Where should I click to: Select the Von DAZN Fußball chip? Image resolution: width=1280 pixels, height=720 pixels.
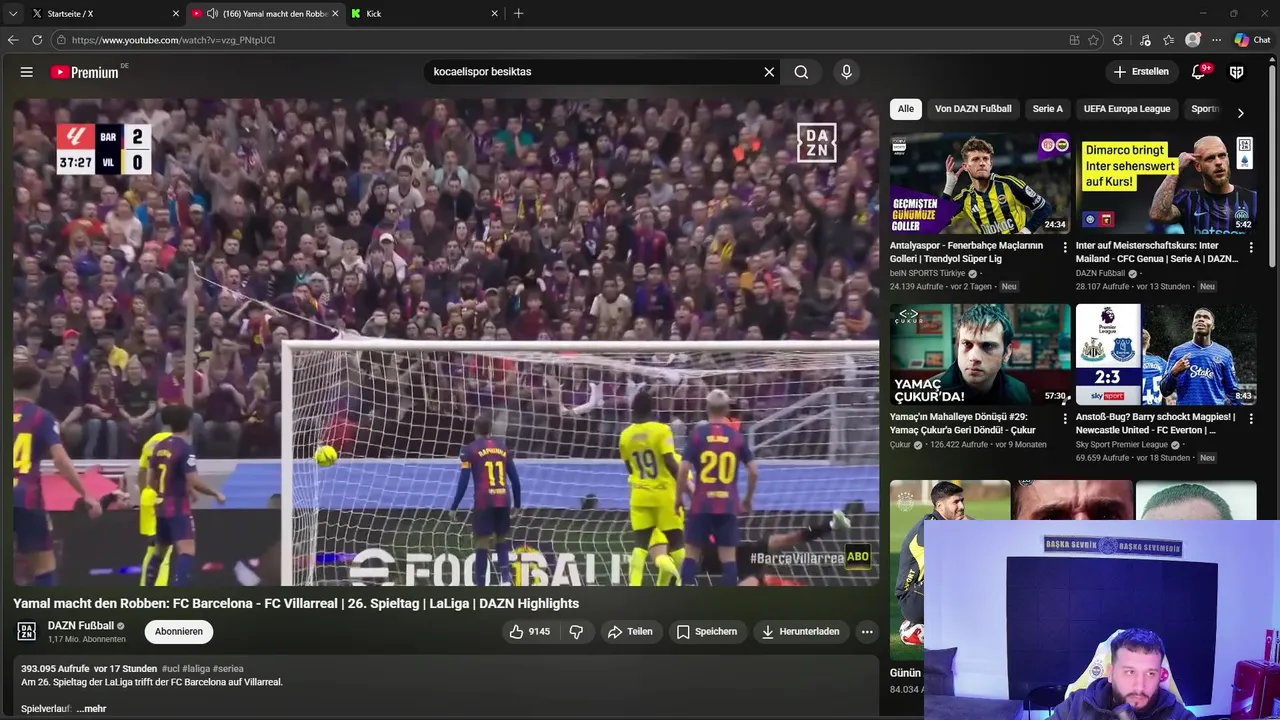(973, 109)
